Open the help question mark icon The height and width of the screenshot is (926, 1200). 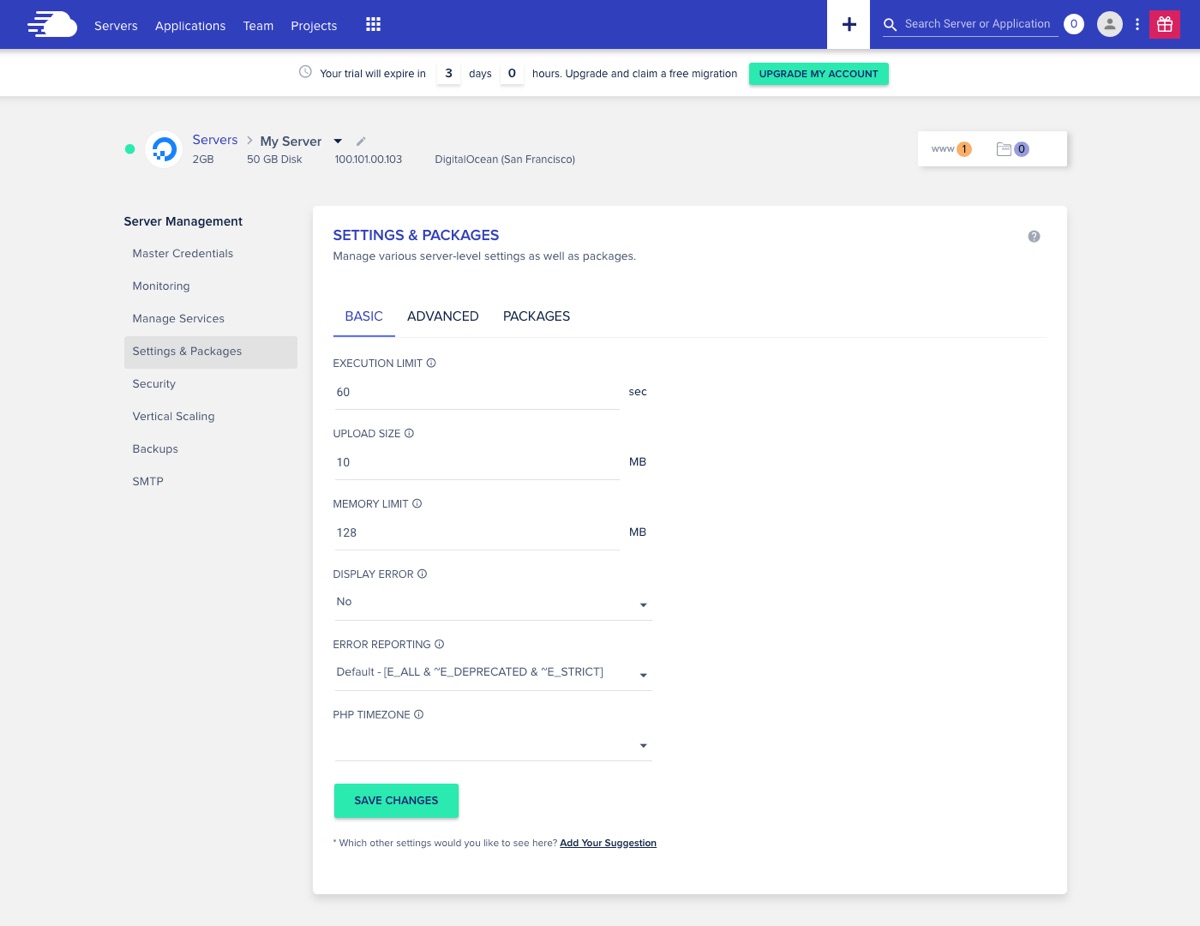tap(1034, 236)
